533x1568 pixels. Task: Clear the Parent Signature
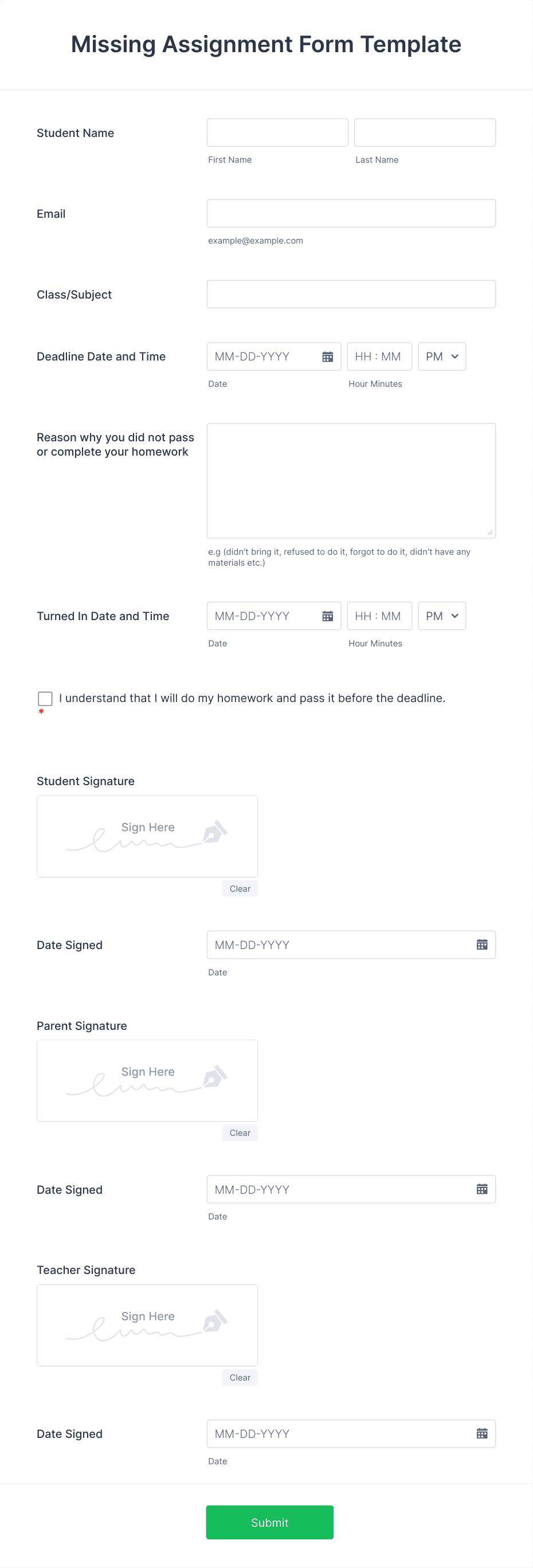click(x=239, y=1133)
